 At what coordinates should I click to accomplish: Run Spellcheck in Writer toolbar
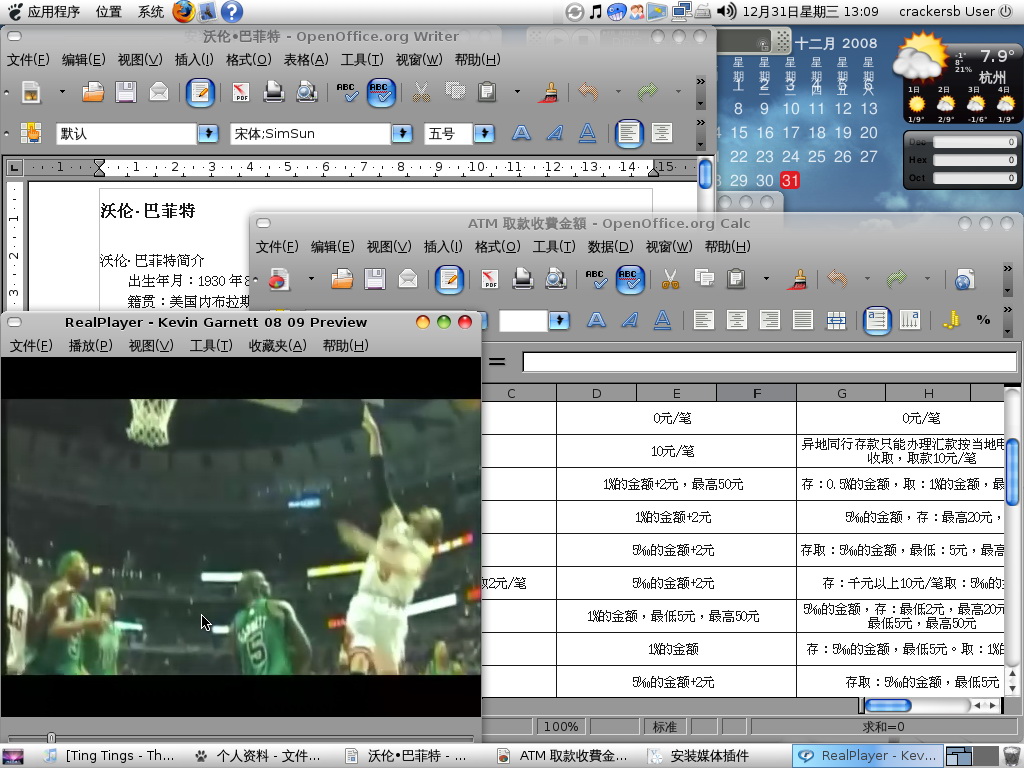(x=347, y=92)
